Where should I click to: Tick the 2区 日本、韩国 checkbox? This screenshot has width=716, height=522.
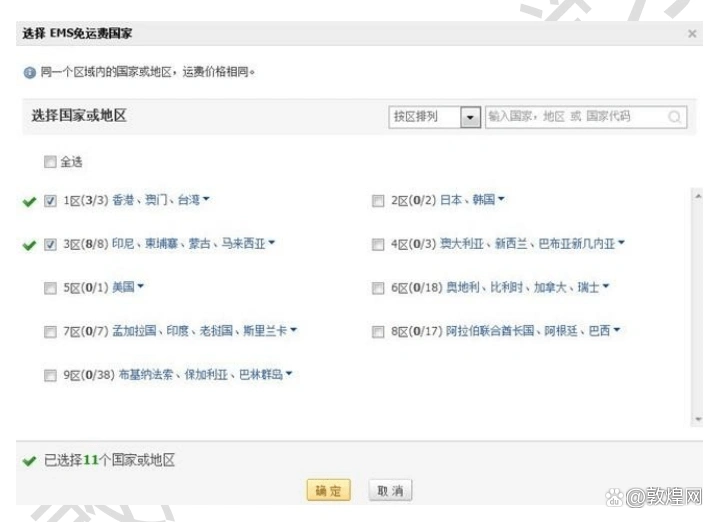pyautogui.click(x=378, y=200)
